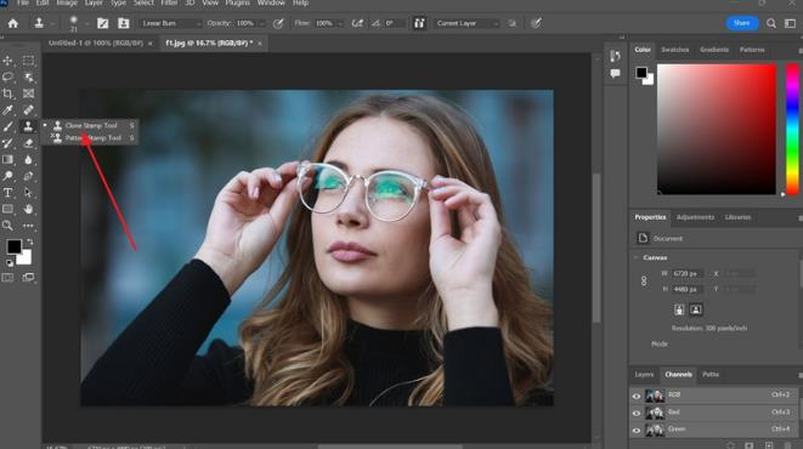Select the Gradient tool

click(8, 160)
